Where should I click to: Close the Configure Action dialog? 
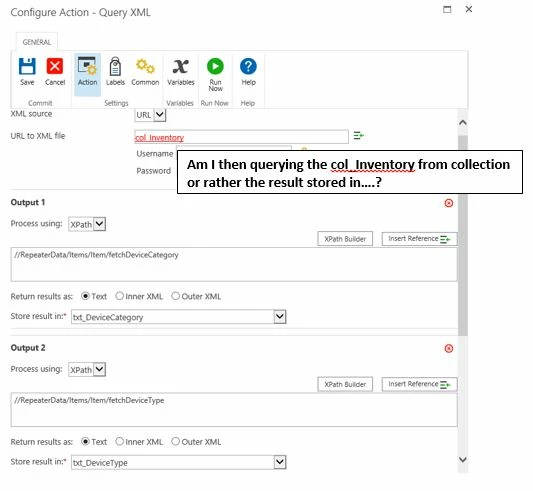[469, 9]
